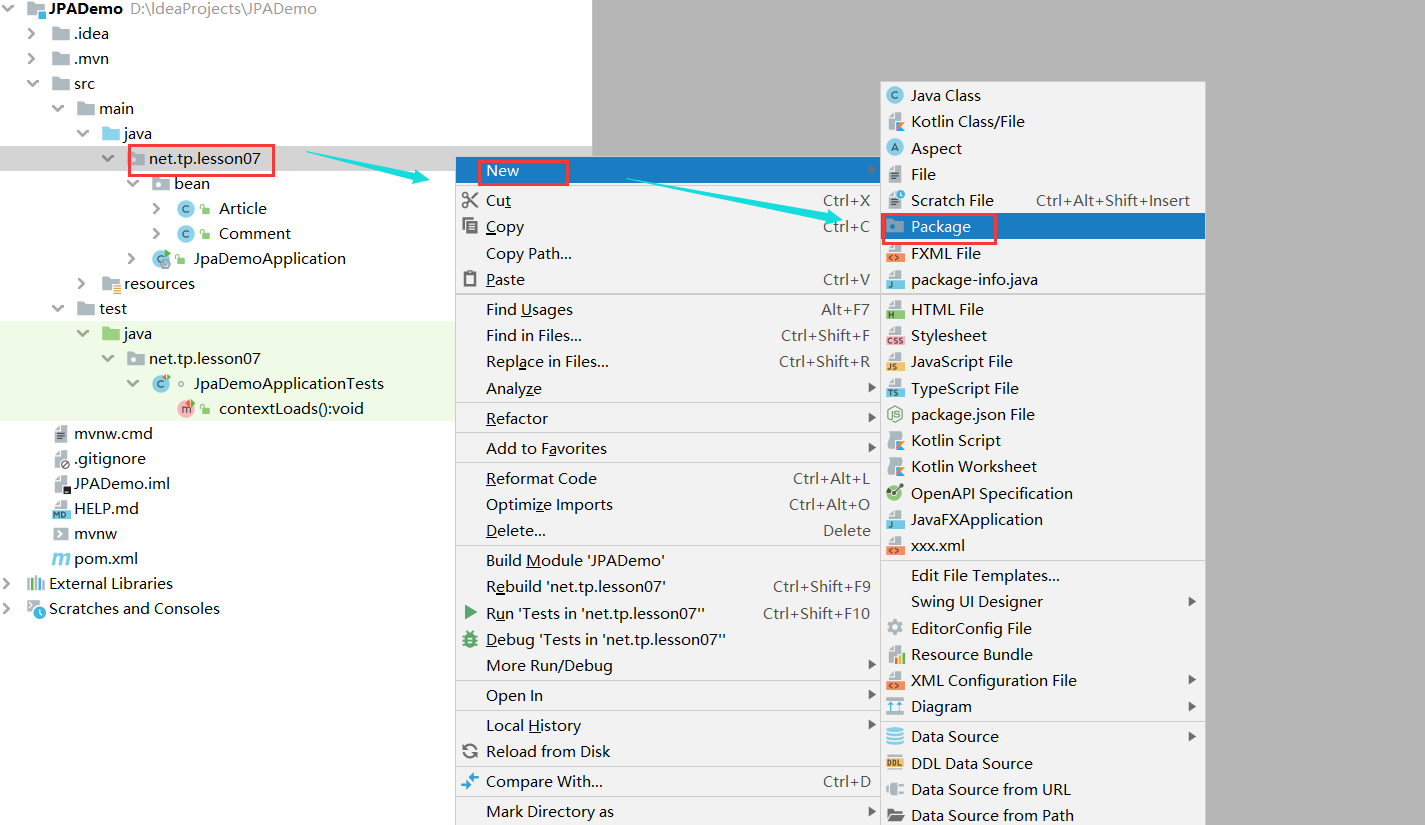The height and width of the screenshot is (825, 1425).
Task: Click the Stylesheet CSS icon
Action: [895, 336]
